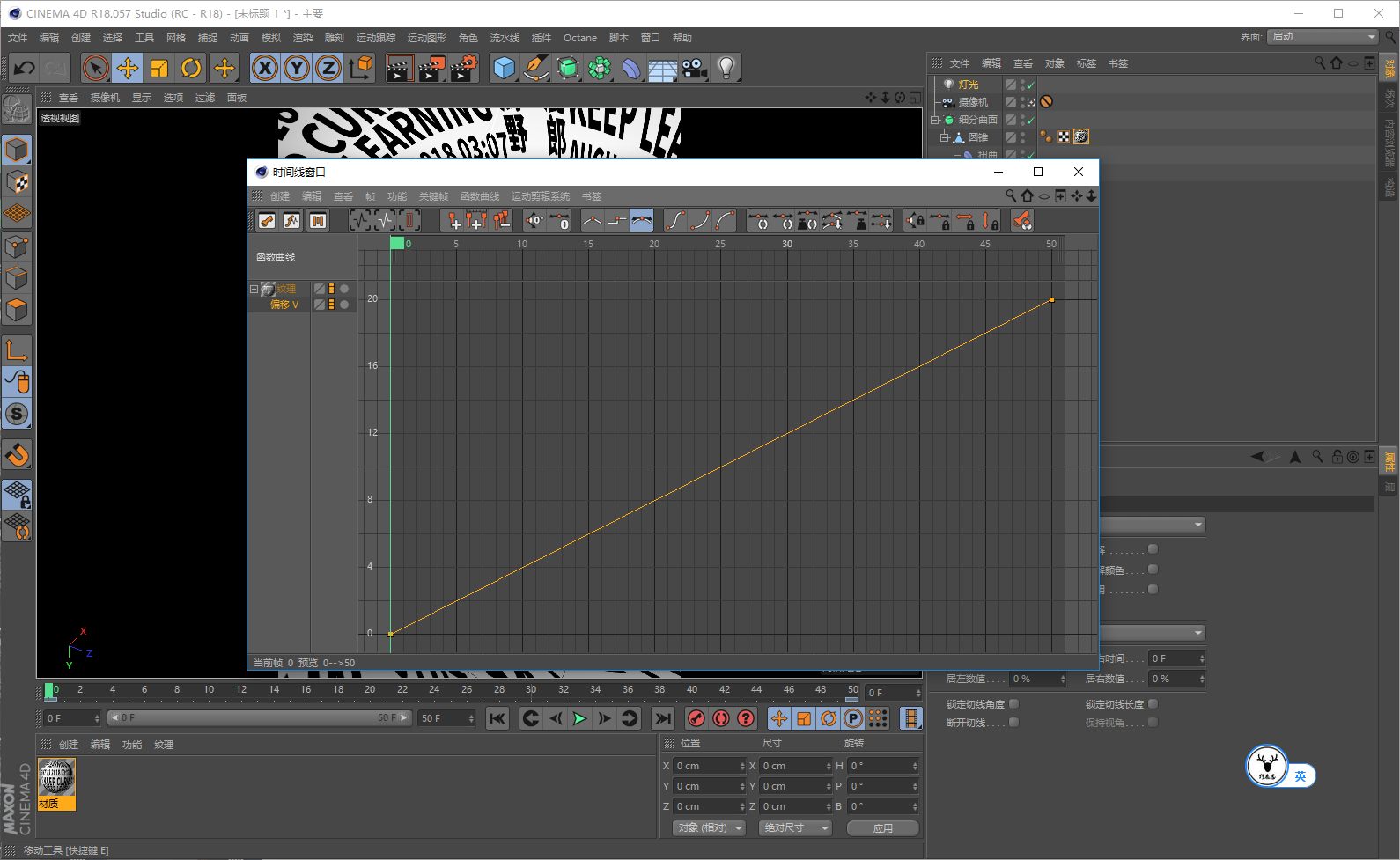The height and width of the screenshot is (860, 1400).
Task: Click the position X value field
Action: [710, 766]
